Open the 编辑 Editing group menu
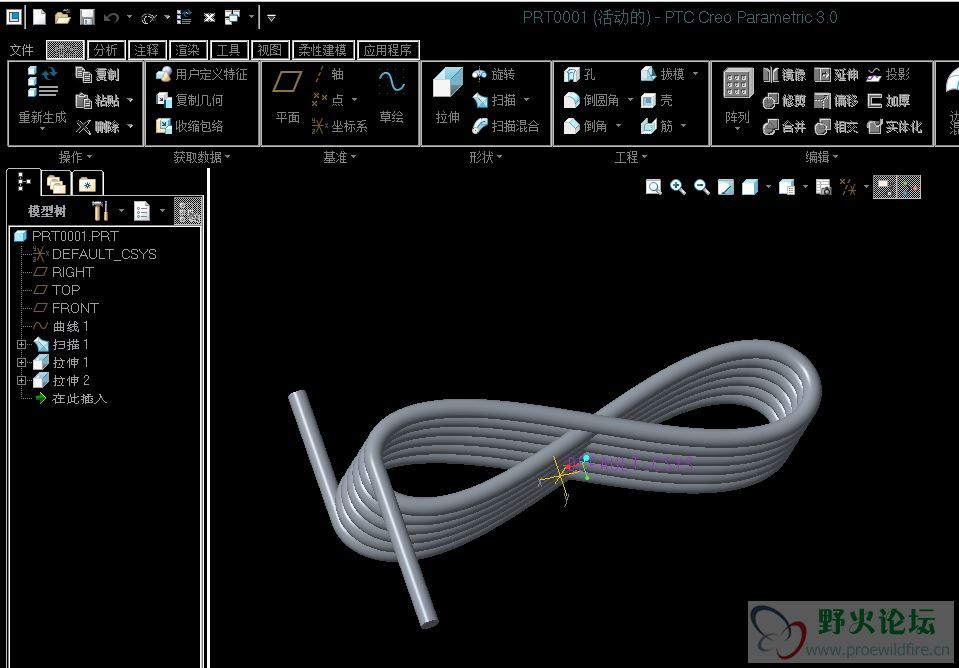Viewport: 959px width, 668px height. point(821,157)
